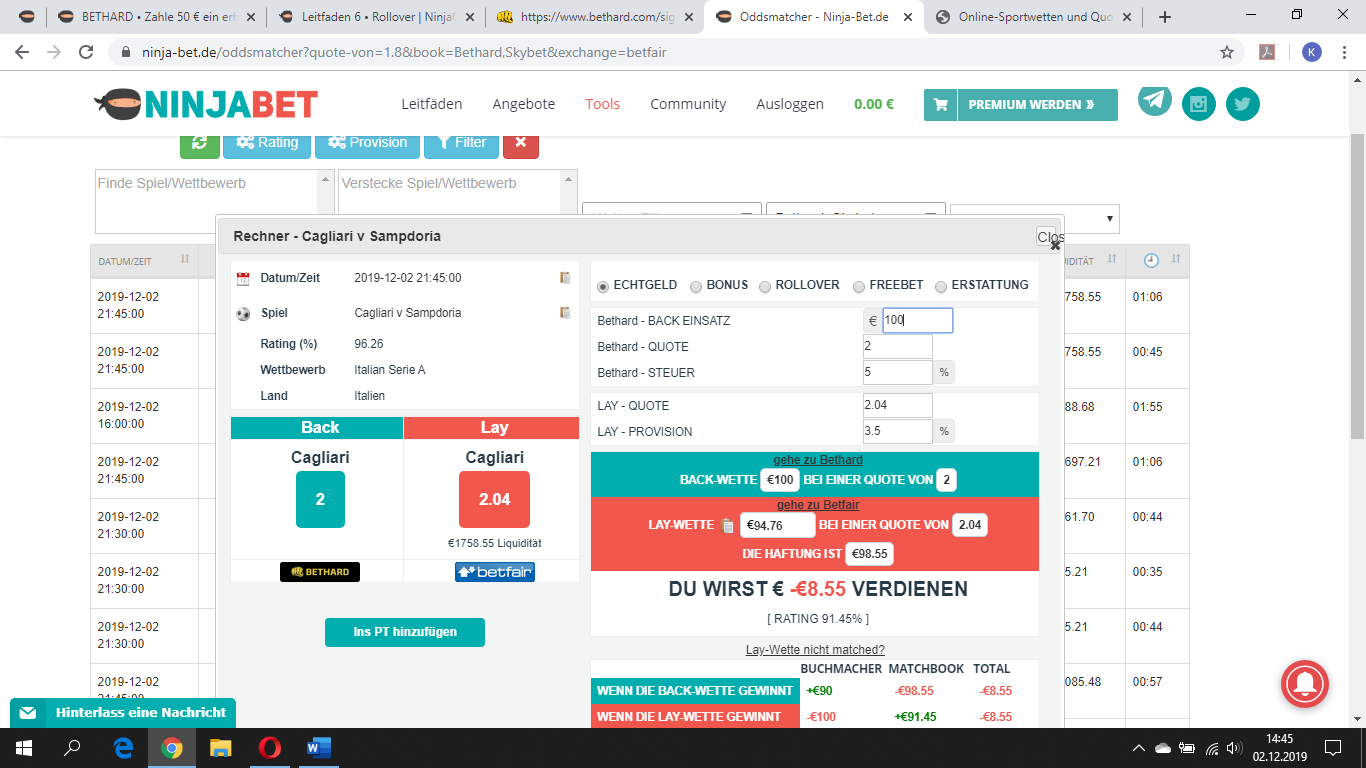Open Tools menu
The image size is (1366, 768).
coord(603,104)
